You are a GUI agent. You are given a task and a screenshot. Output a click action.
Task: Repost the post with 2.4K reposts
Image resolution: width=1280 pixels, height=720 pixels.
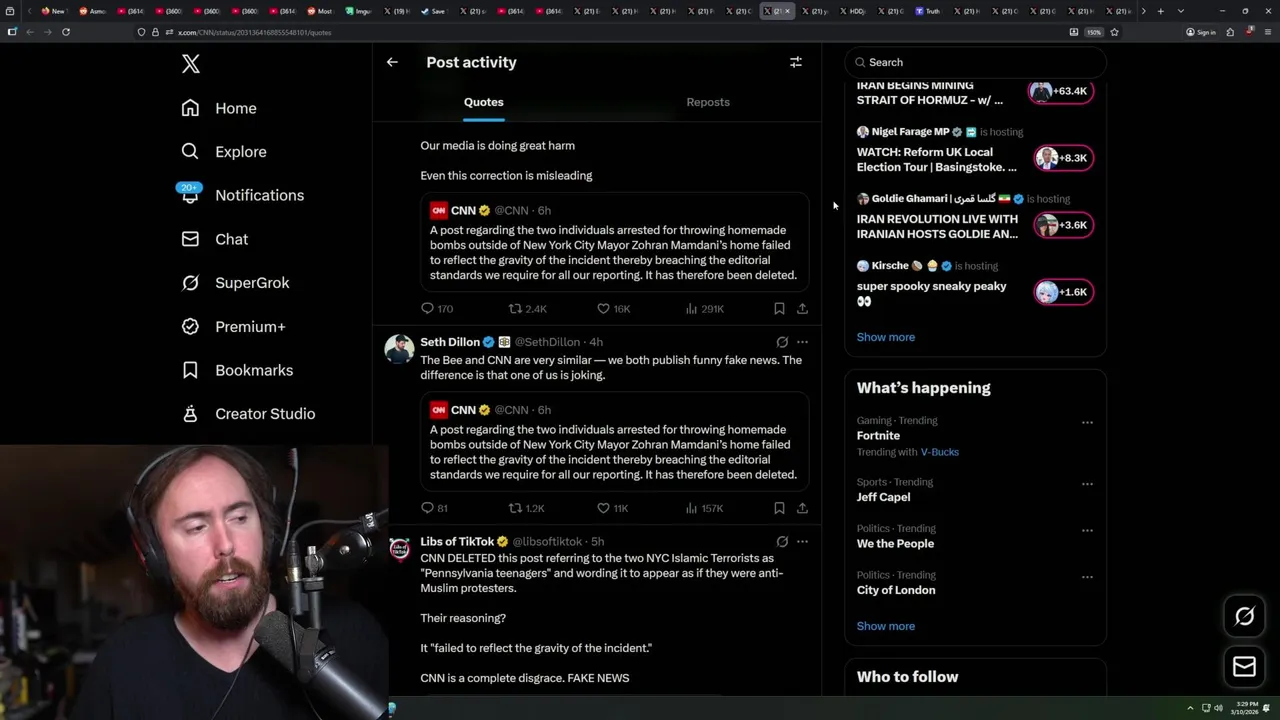pos(528,309)
